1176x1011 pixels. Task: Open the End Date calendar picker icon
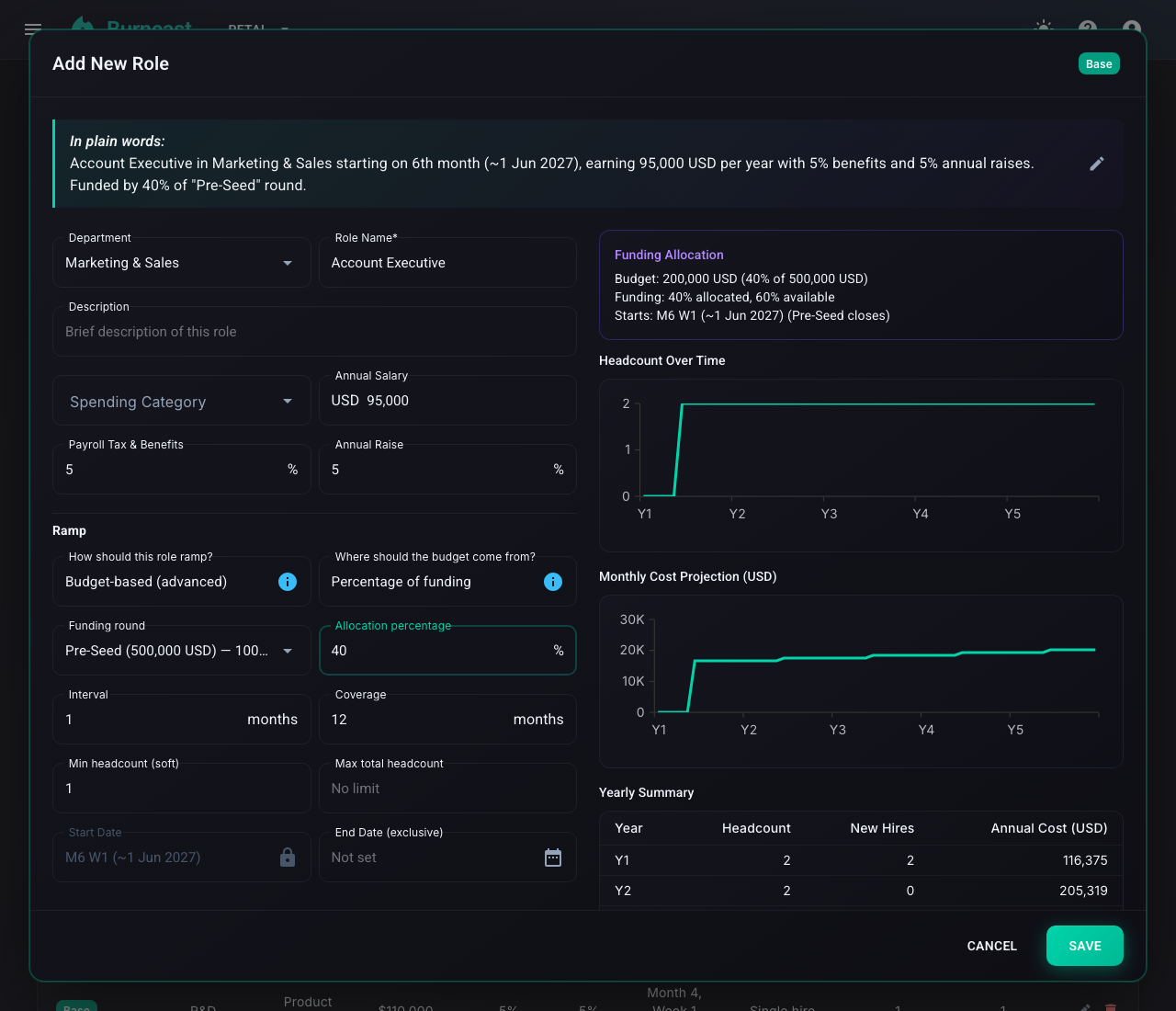[553, 858]
